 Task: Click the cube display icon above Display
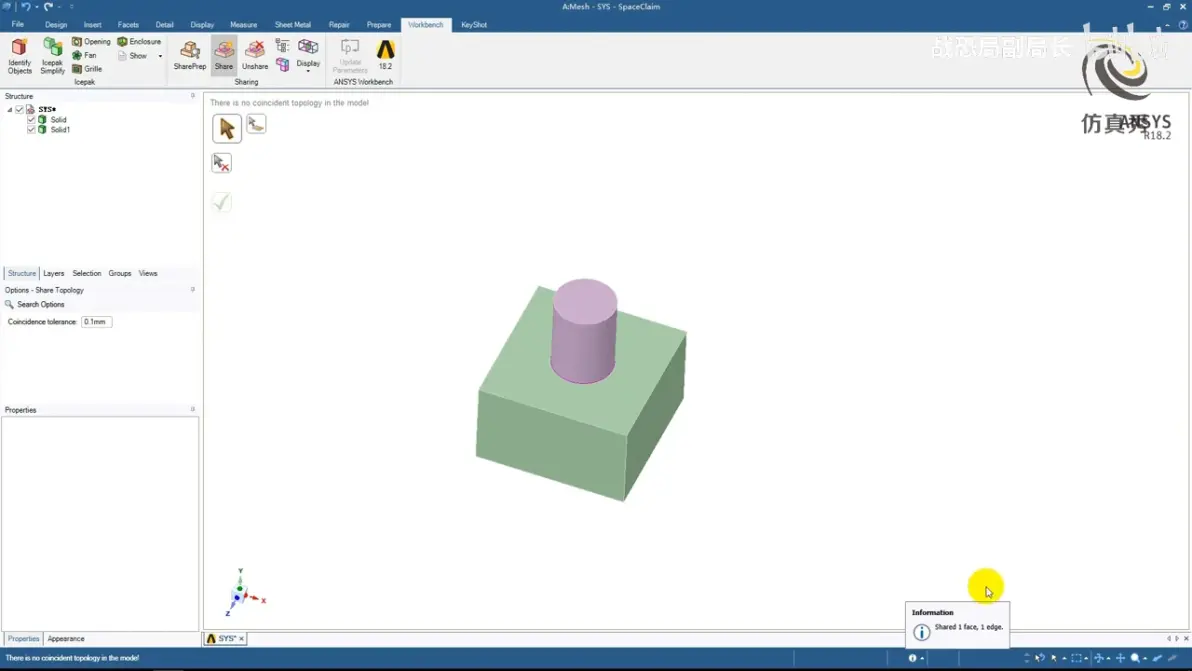(x=308, y=47)
